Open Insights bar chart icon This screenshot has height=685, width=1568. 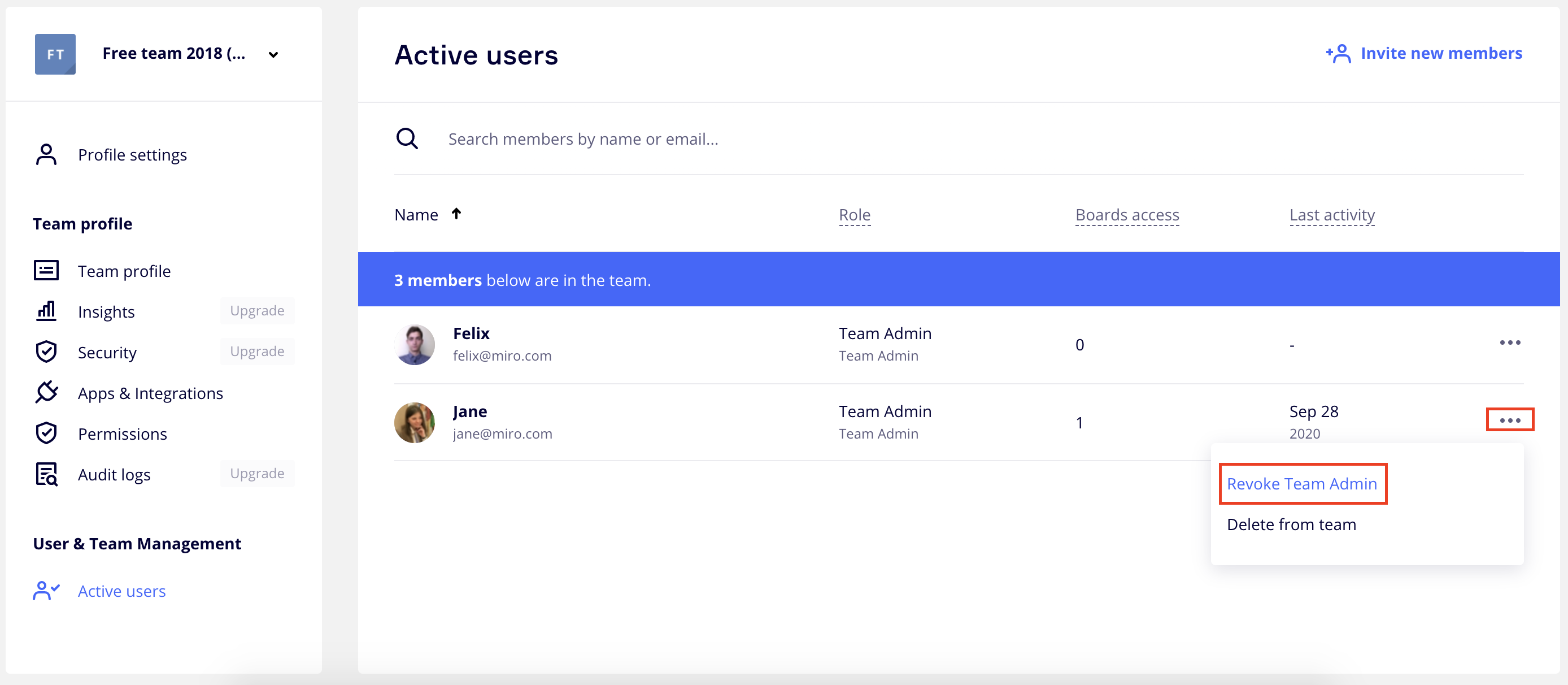(46, 311)
